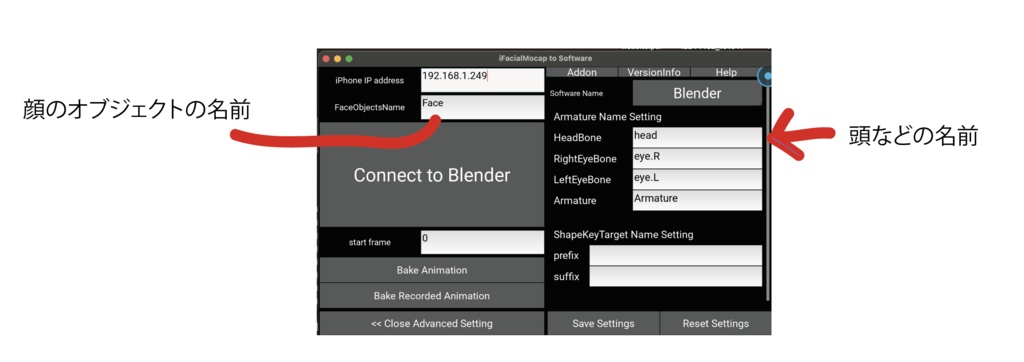This screenshot has height=362, width=1024.
Task: Click Close Advanced Setting button
Action: tap(432, 323)
